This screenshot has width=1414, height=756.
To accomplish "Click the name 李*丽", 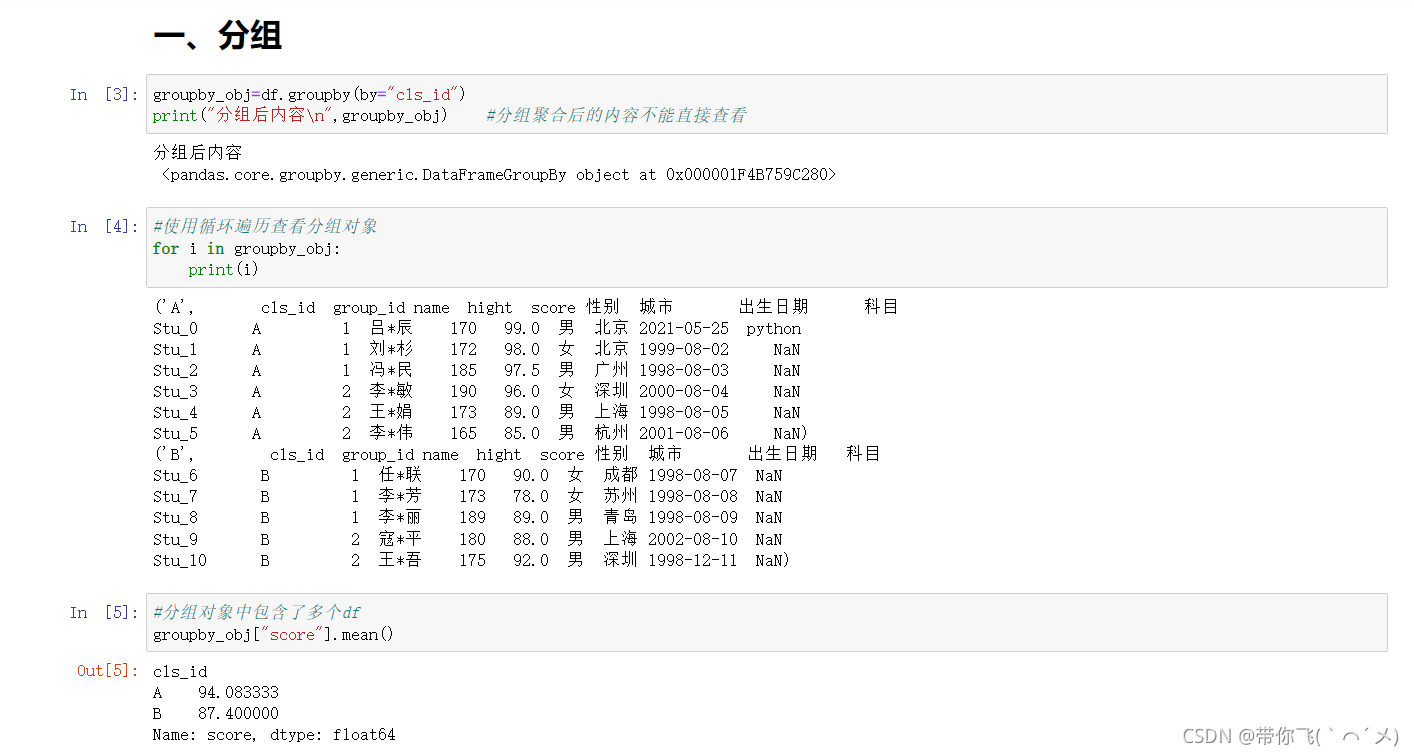I will (400, 518).
